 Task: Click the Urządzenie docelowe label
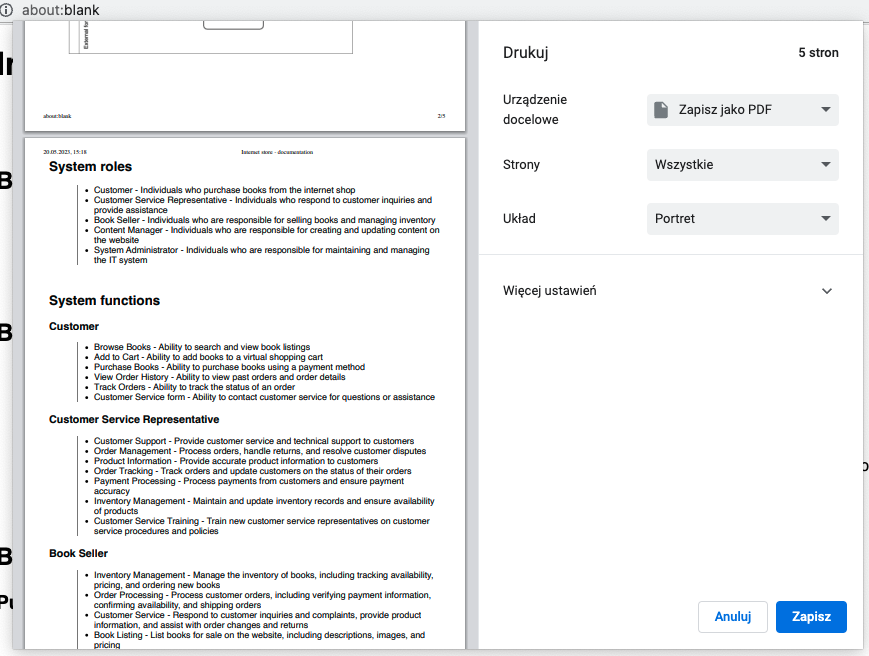535,110
